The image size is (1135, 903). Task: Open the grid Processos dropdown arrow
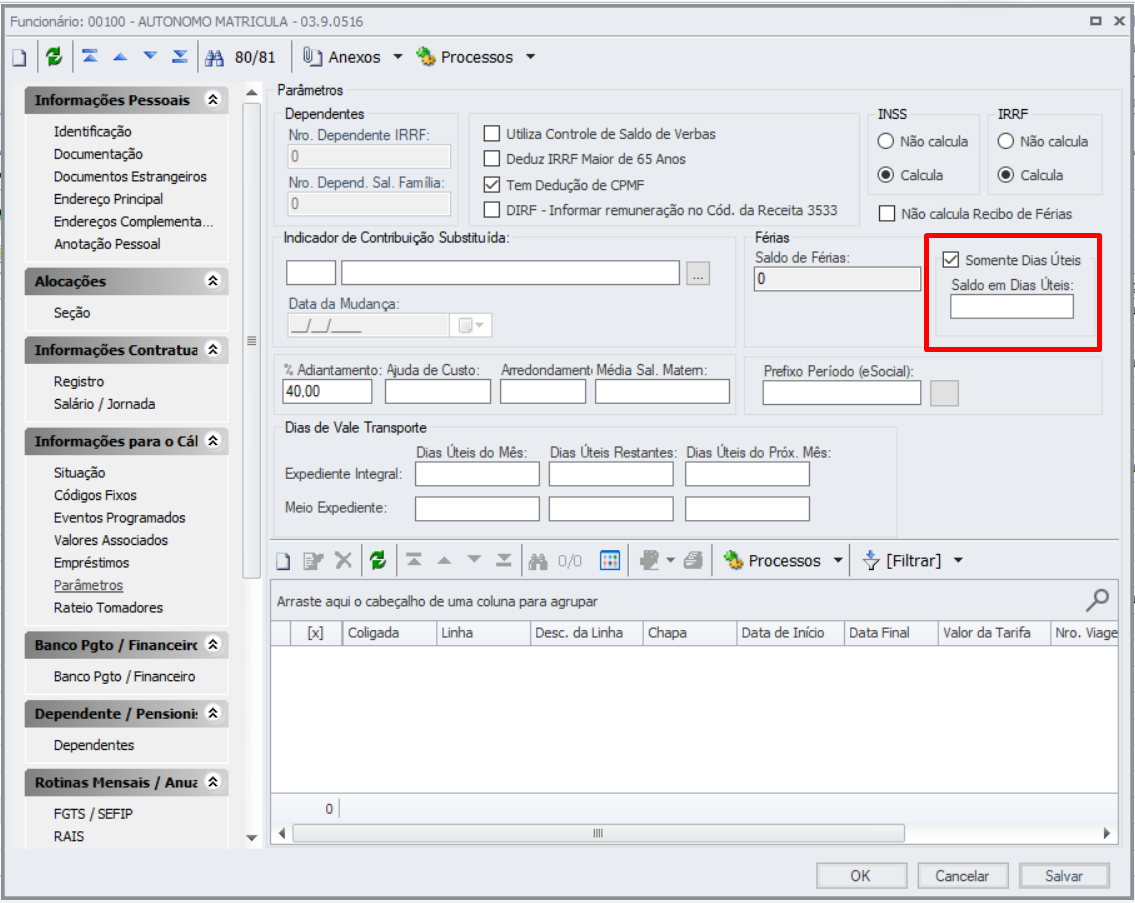click(838, 560)
